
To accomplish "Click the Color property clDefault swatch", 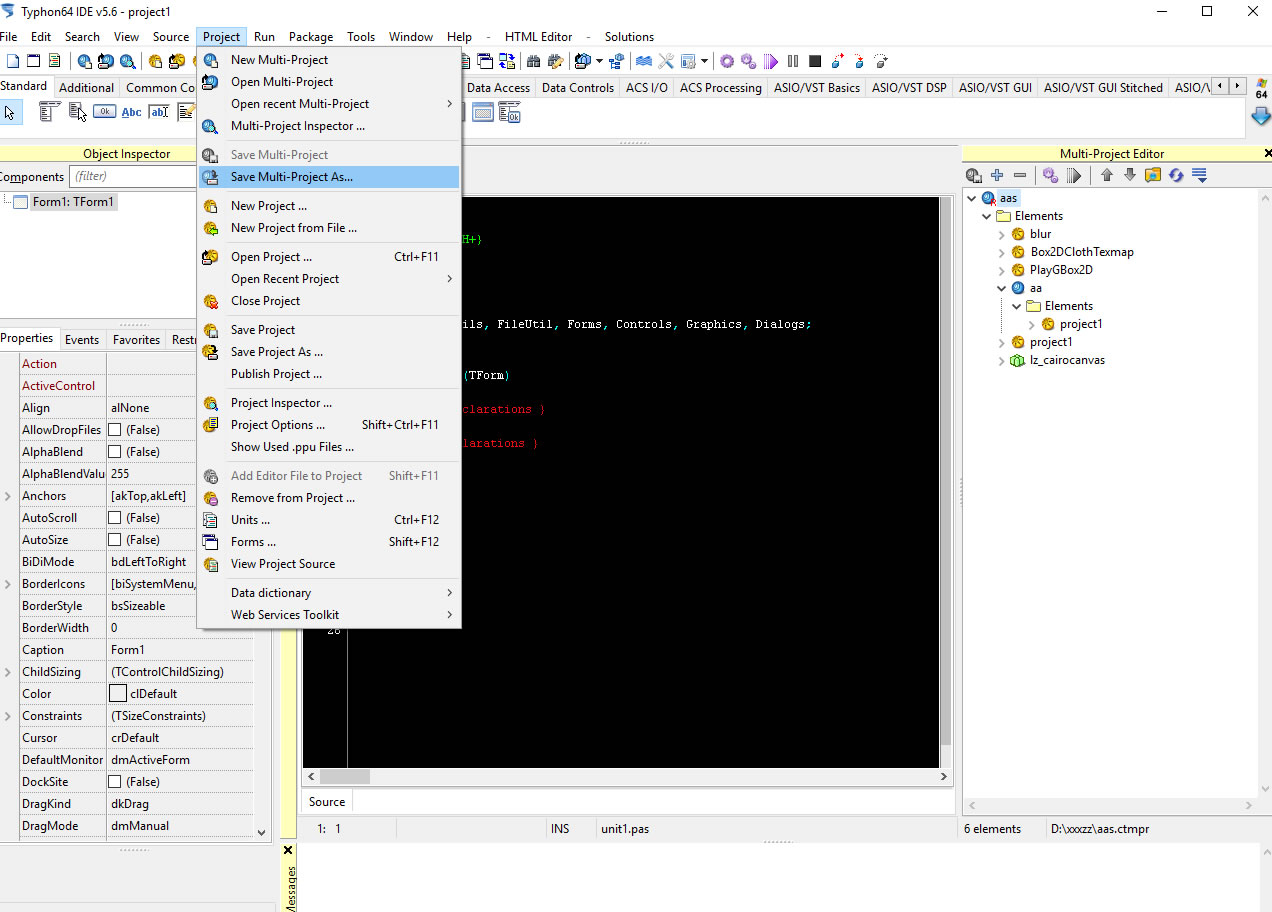I will pos(118,694).
